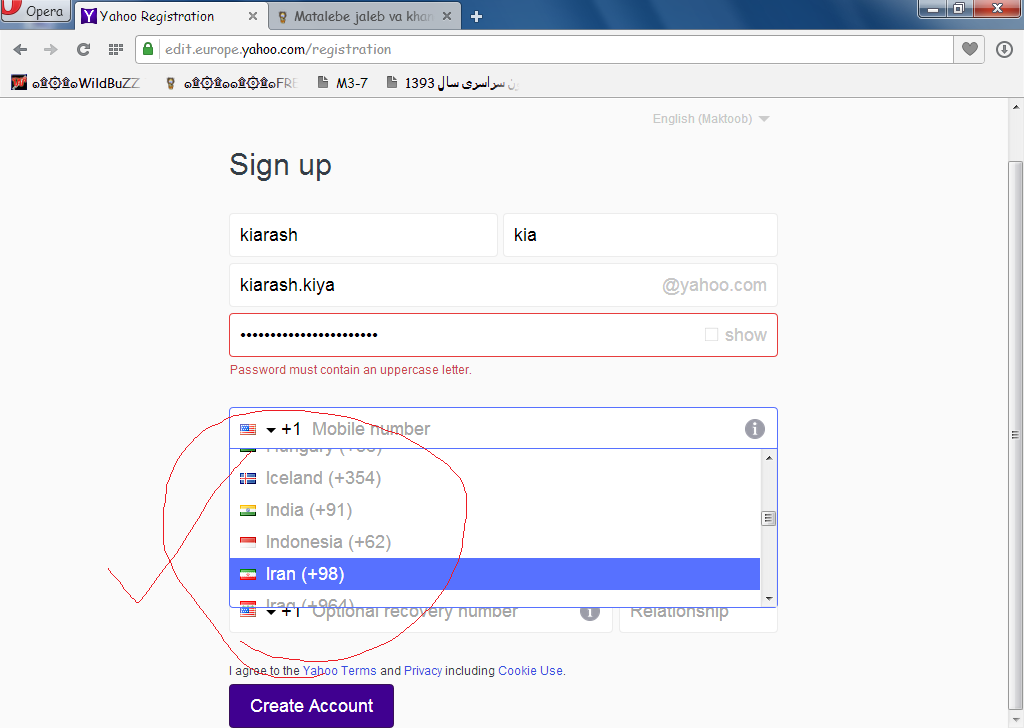Screen dimensions: 1024x728
Task: Go back with the browser back arrow
Action: 20,50
